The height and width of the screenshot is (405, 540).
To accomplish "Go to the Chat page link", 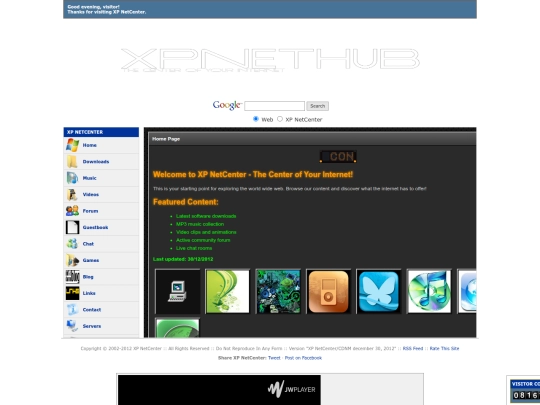I will click(88, 244).
